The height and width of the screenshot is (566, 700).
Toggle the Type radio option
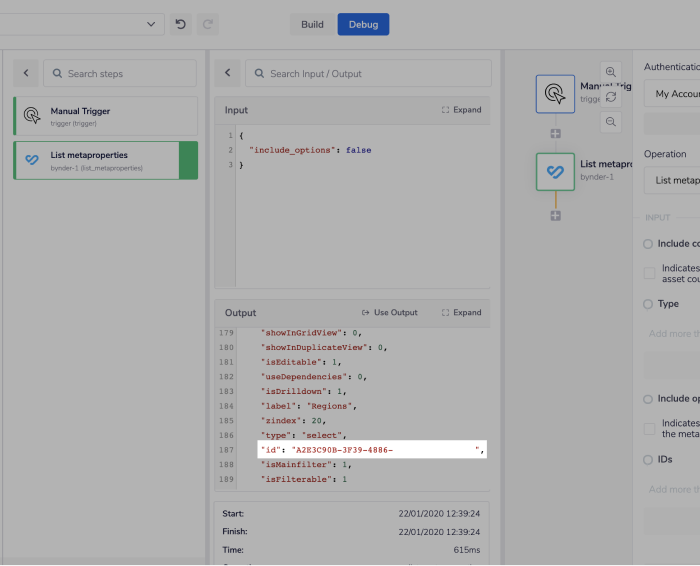click(x=648, y=304)
